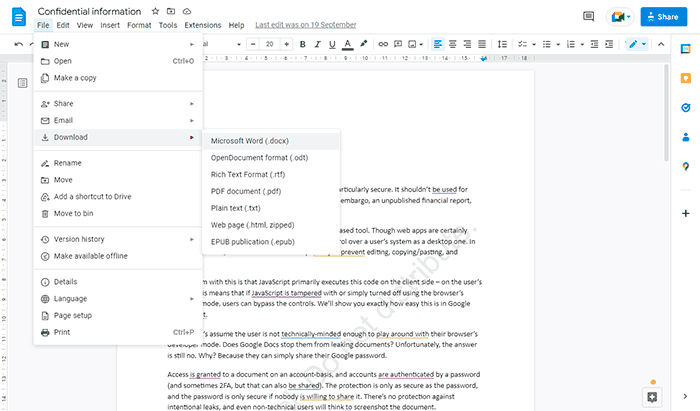Open the text colour picker
700x411 pixels.
pyautogui.click(x=348, y=44)
